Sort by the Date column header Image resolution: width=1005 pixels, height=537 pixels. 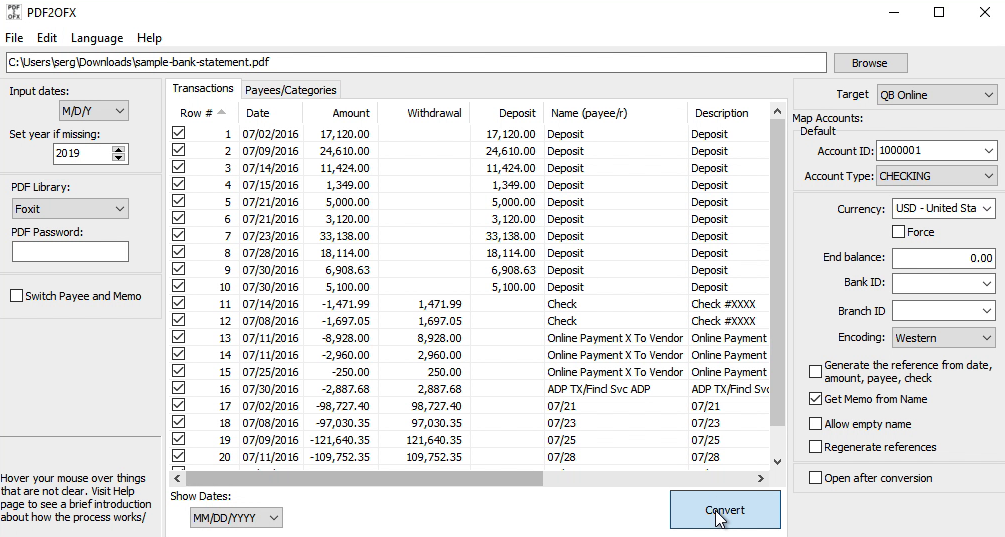(270, 113)
